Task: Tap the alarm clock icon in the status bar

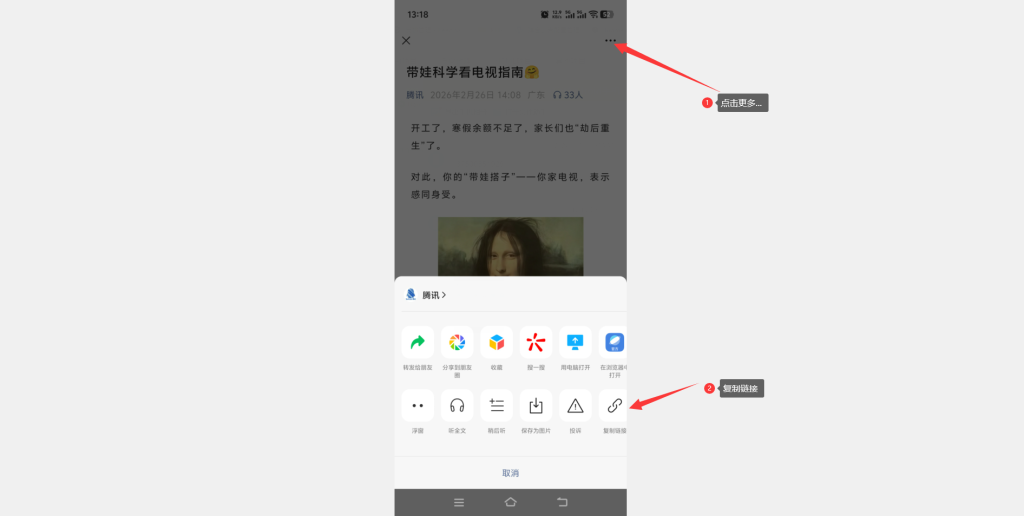Action: [545, 14]
